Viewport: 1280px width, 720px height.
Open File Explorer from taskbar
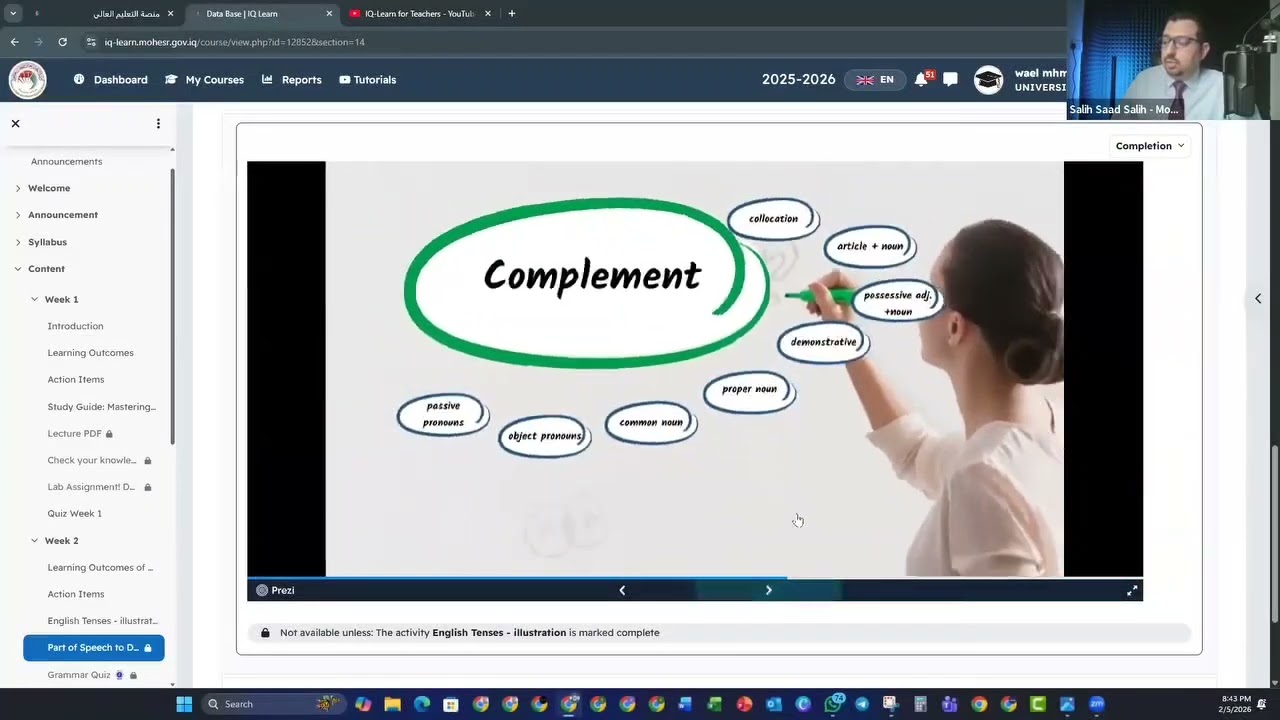(392, 704)
